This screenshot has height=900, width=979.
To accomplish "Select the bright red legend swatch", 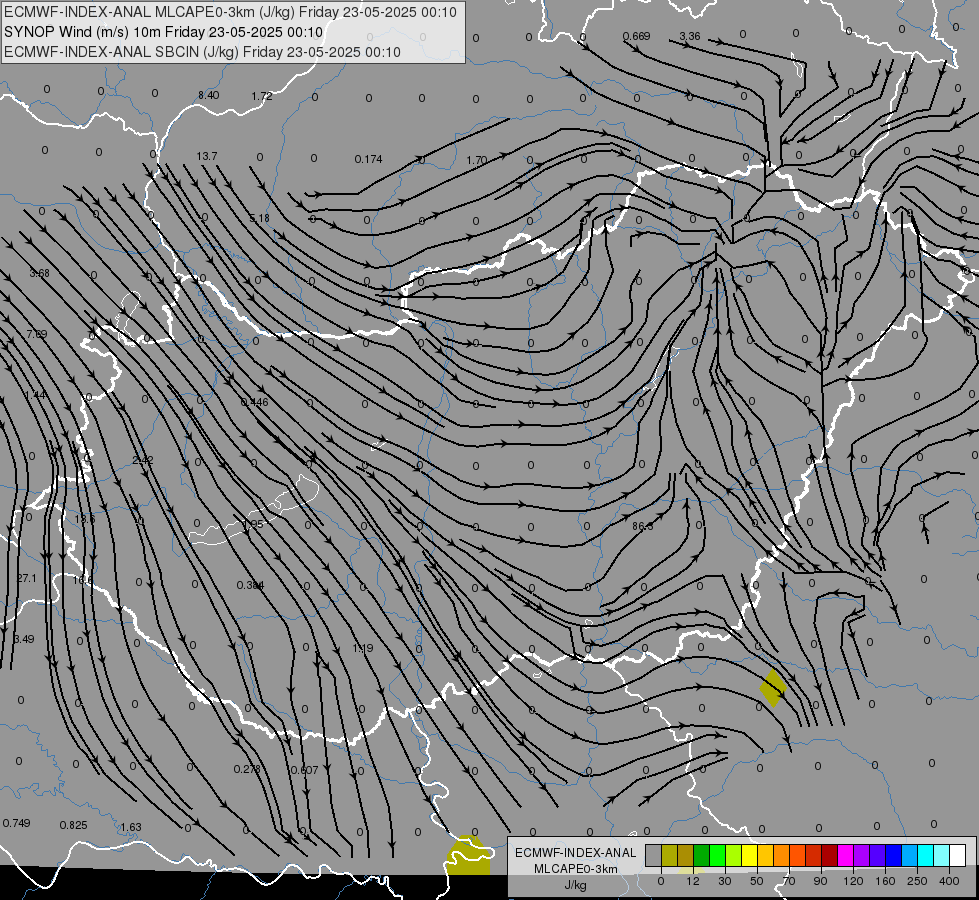I will [814, 856].
